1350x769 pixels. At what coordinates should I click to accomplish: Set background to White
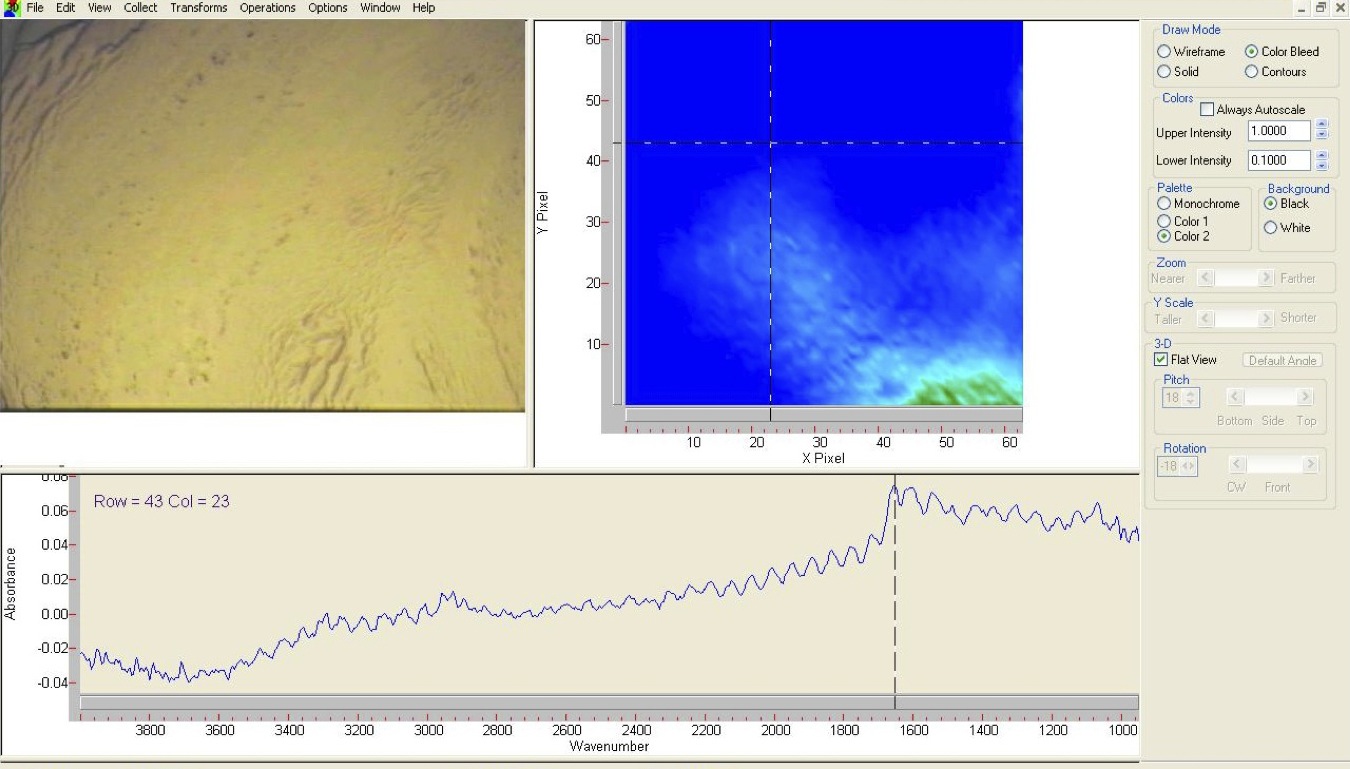1271,228
